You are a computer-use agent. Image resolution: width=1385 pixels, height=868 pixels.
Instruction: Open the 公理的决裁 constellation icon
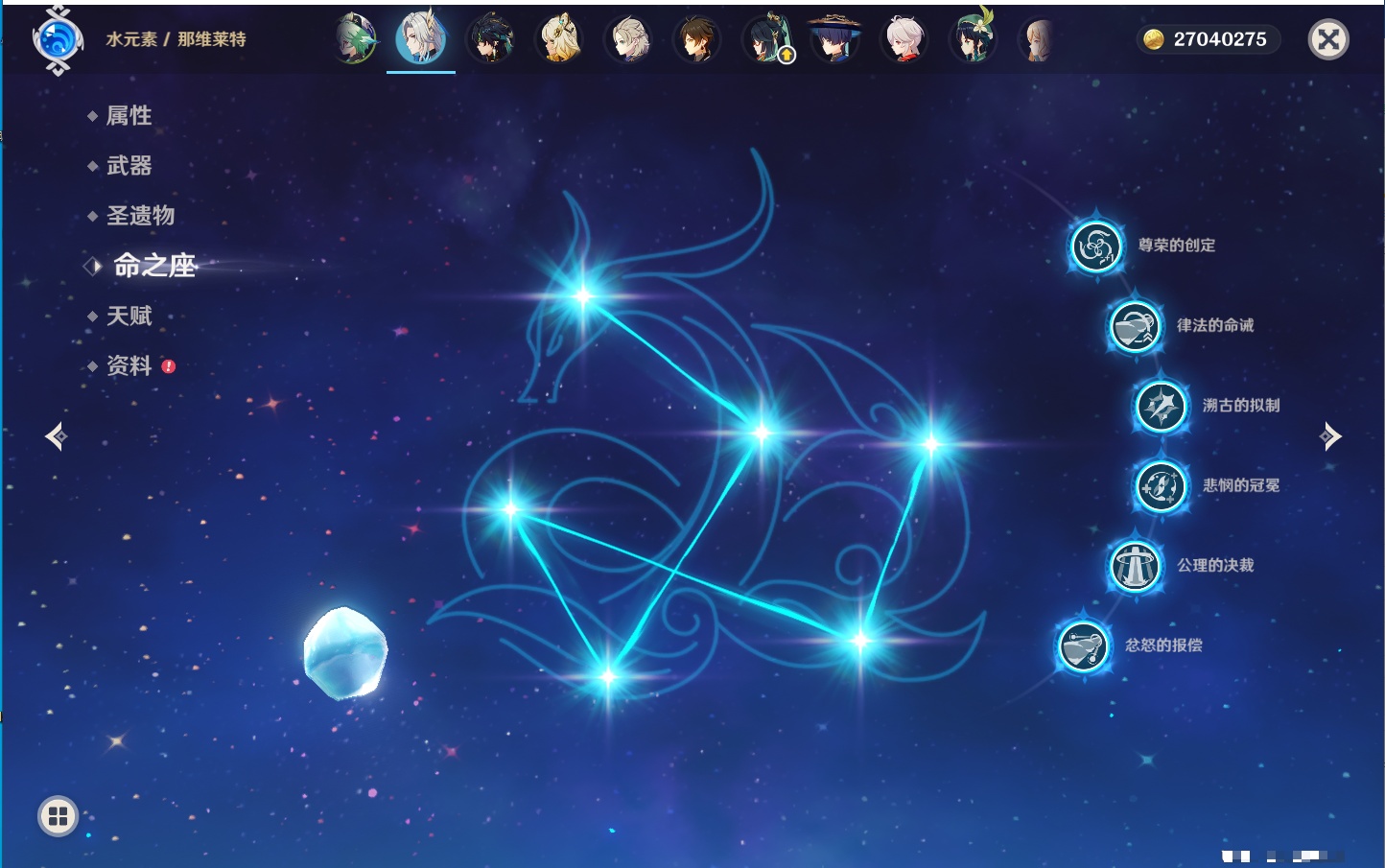point(1135,566)
